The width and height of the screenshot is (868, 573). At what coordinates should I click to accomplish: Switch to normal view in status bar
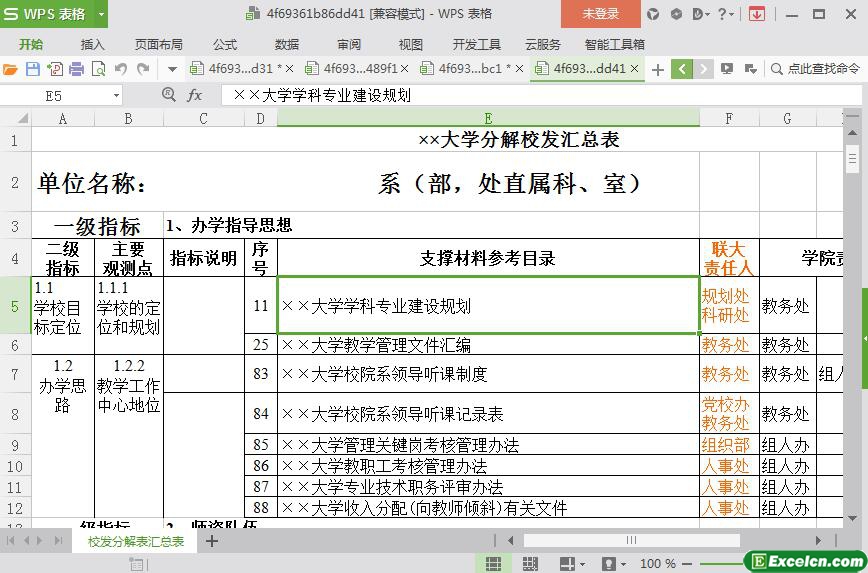coord(493,564)
